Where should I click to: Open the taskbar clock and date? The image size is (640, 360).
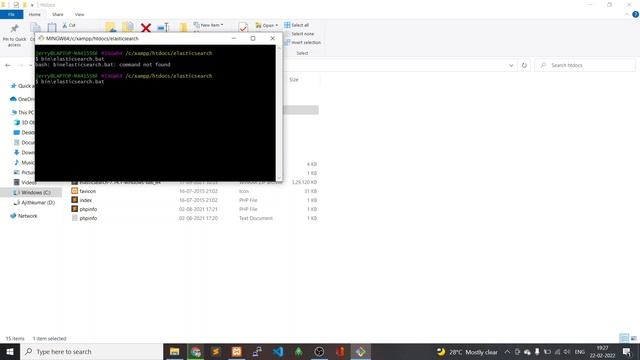point(602,351)
